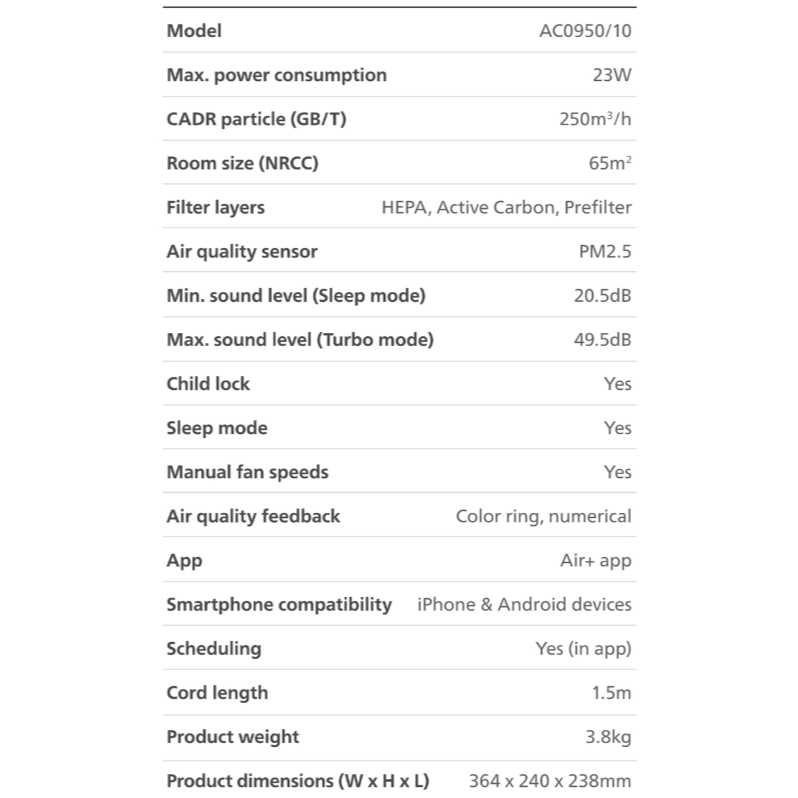
Task: Click the iPhone & Android devices text
Action: coord(524,605)
